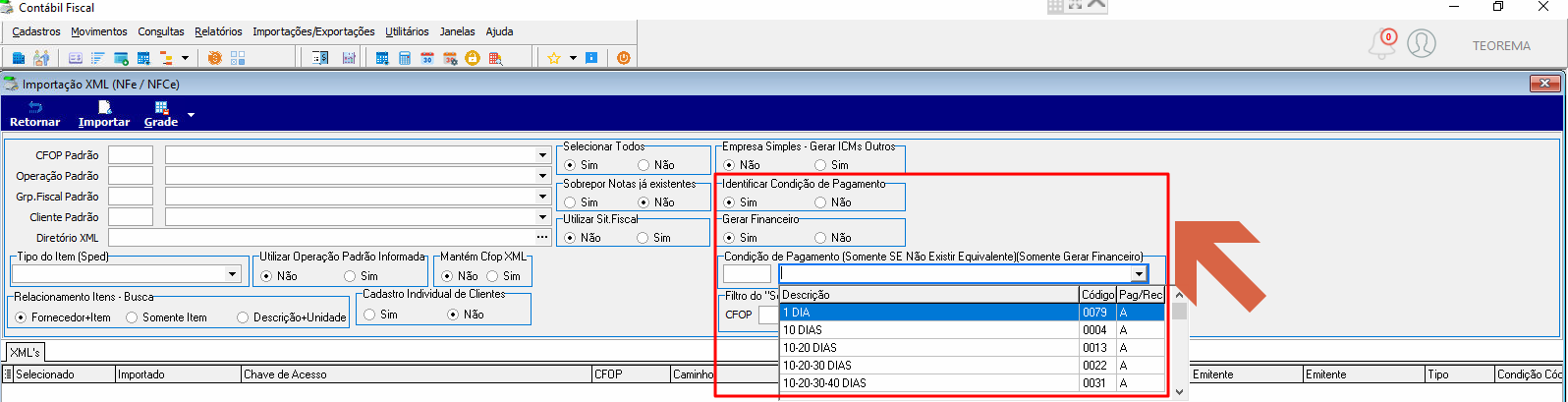This screenshot has width=1568, height=402.
Task: Open the Utilitários menu
Action: click(x=407, y=31)
